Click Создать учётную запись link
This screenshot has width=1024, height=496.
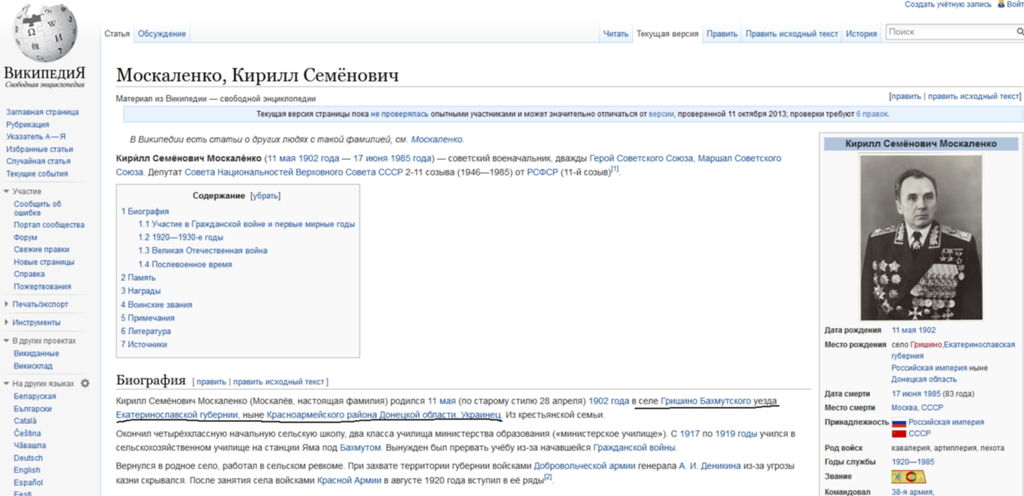[x=948, y=4]
